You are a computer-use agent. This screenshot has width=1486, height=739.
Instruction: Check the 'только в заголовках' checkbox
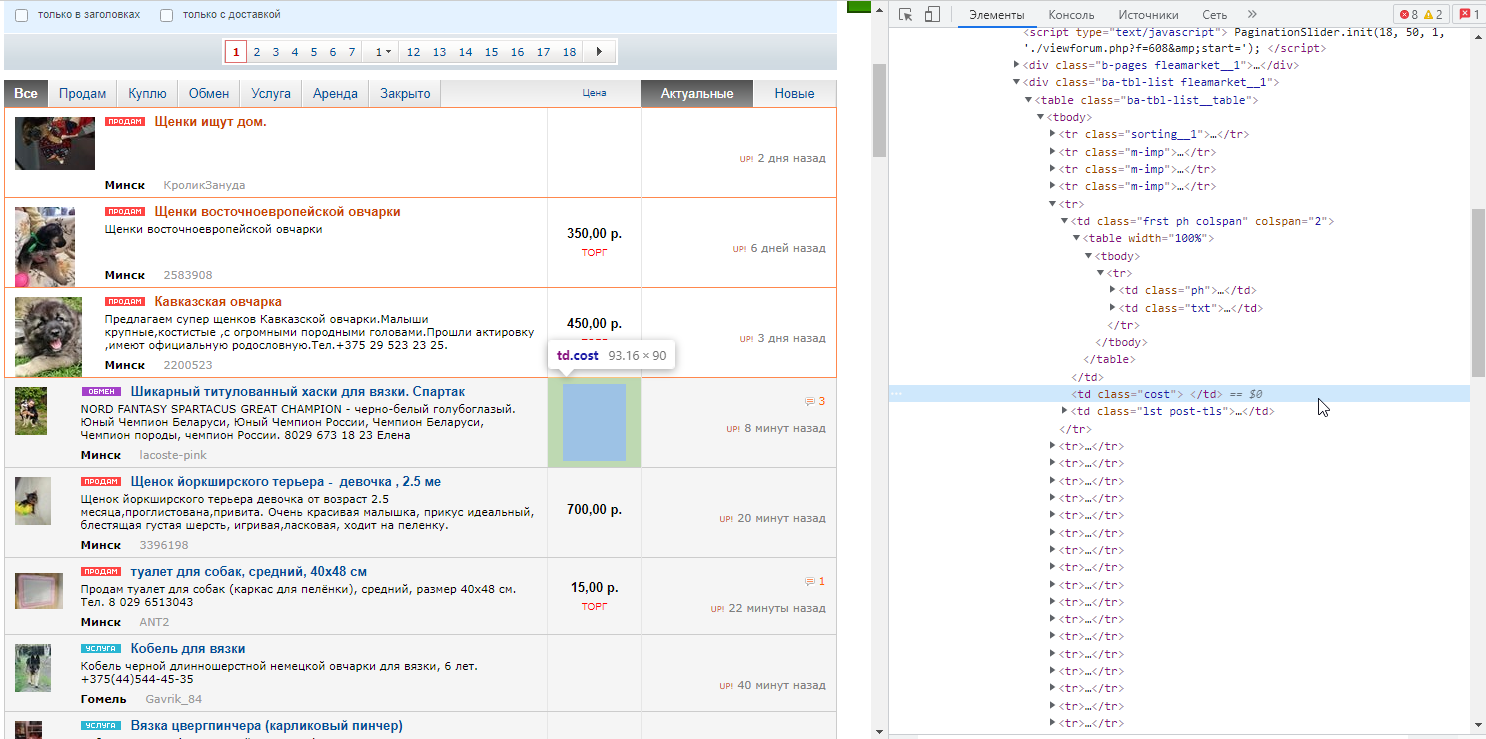point(21,15)
